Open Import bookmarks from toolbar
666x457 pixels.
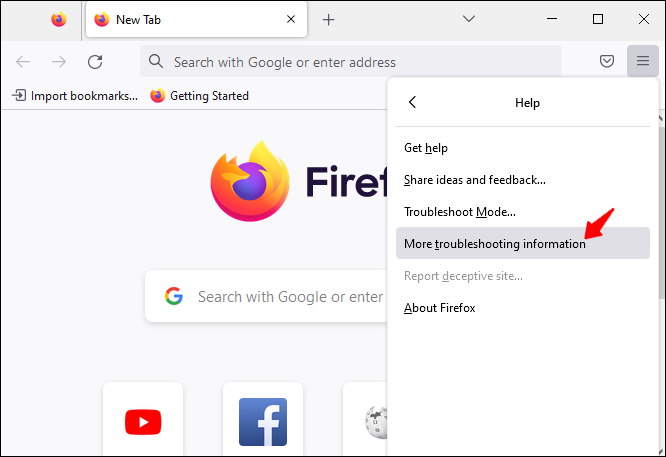click(75, 96)
